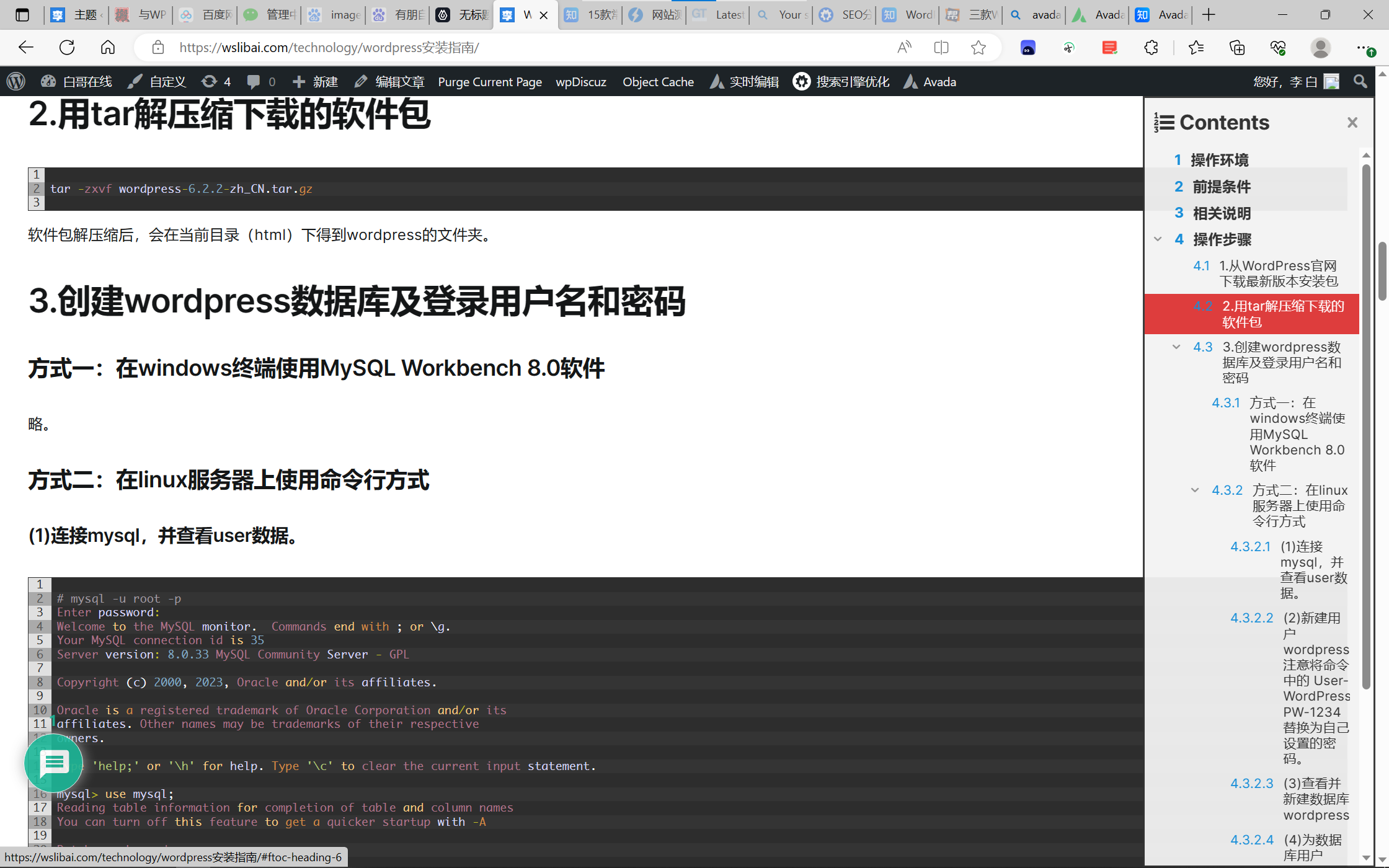Collapse the 操作步骤 contents section
Screen dimensions: 1389x868
(1158, 239)
